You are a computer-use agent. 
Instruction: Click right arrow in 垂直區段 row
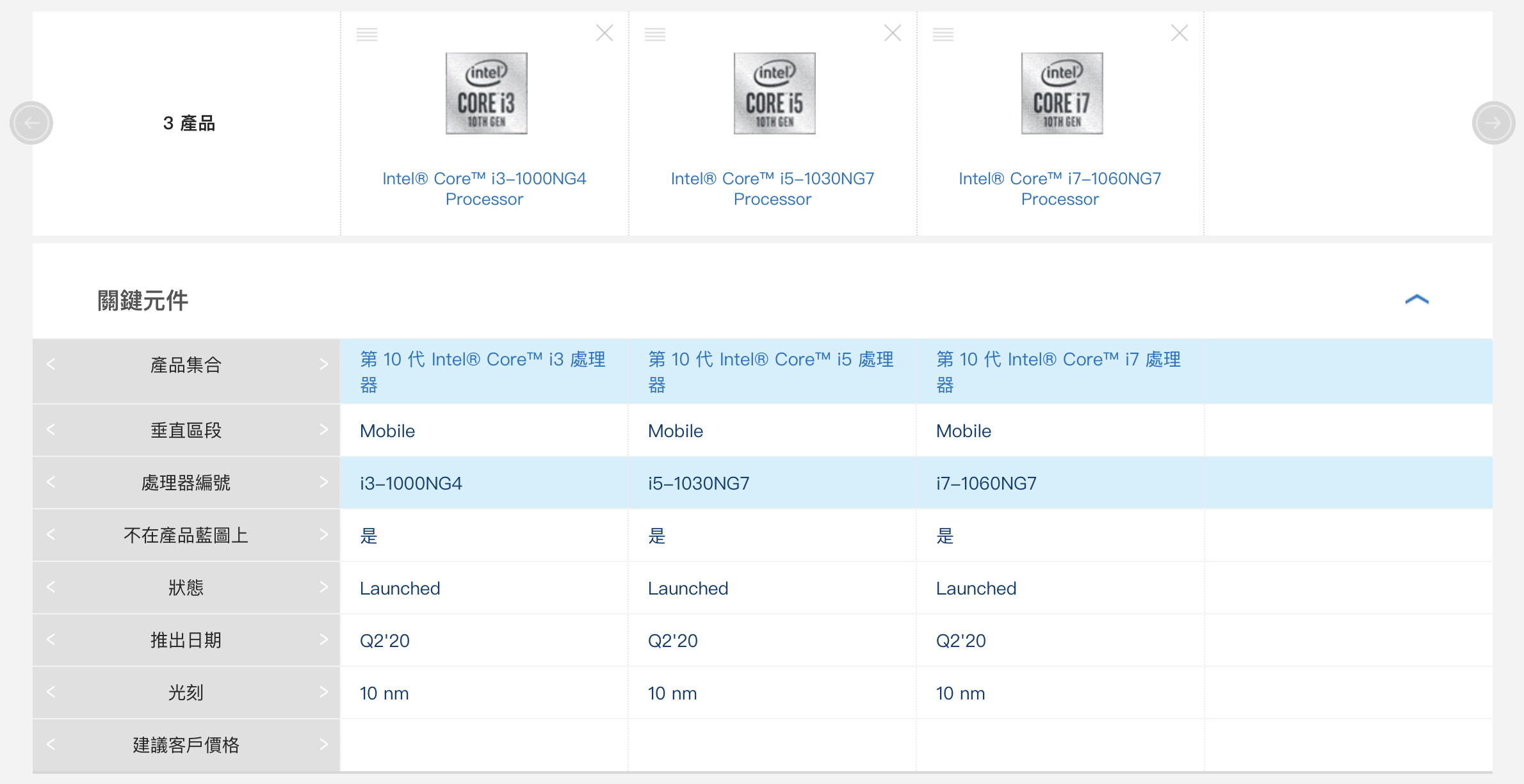tap(323, 429)
